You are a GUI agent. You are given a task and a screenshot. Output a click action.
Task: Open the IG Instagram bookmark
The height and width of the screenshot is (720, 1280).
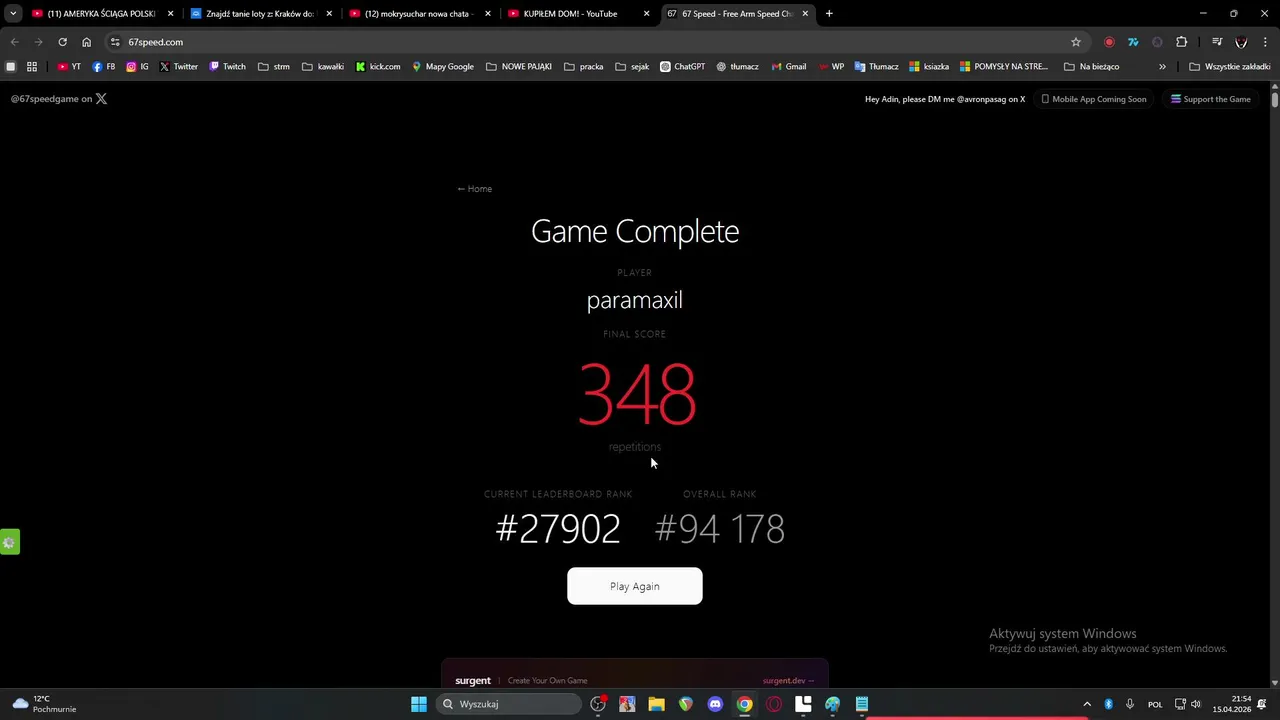[138, 67]
